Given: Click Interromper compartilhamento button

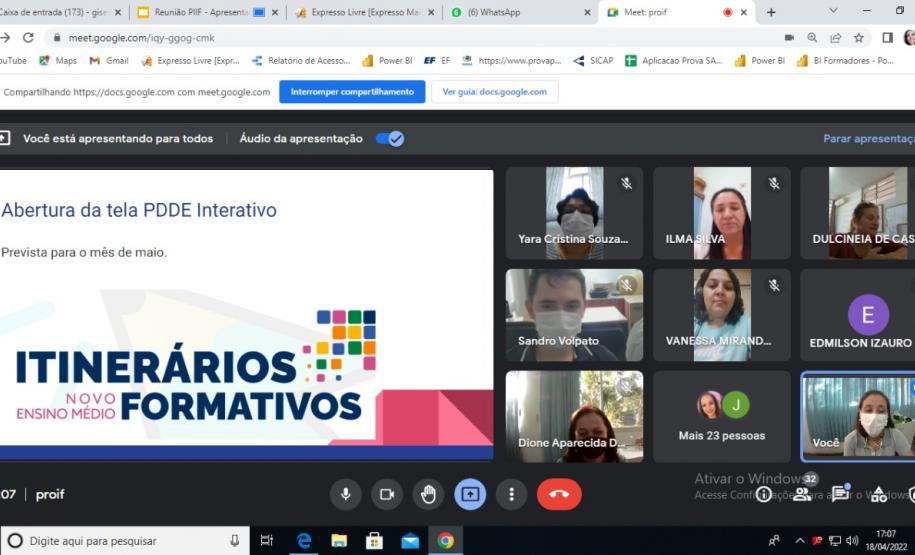Looking at the screenshot, I should coord(351,92).
